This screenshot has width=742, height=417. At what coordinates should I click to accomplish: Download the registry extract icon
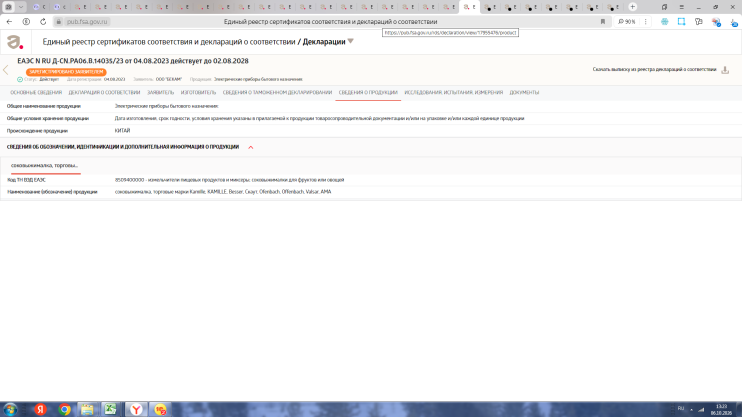coord(725,70)
